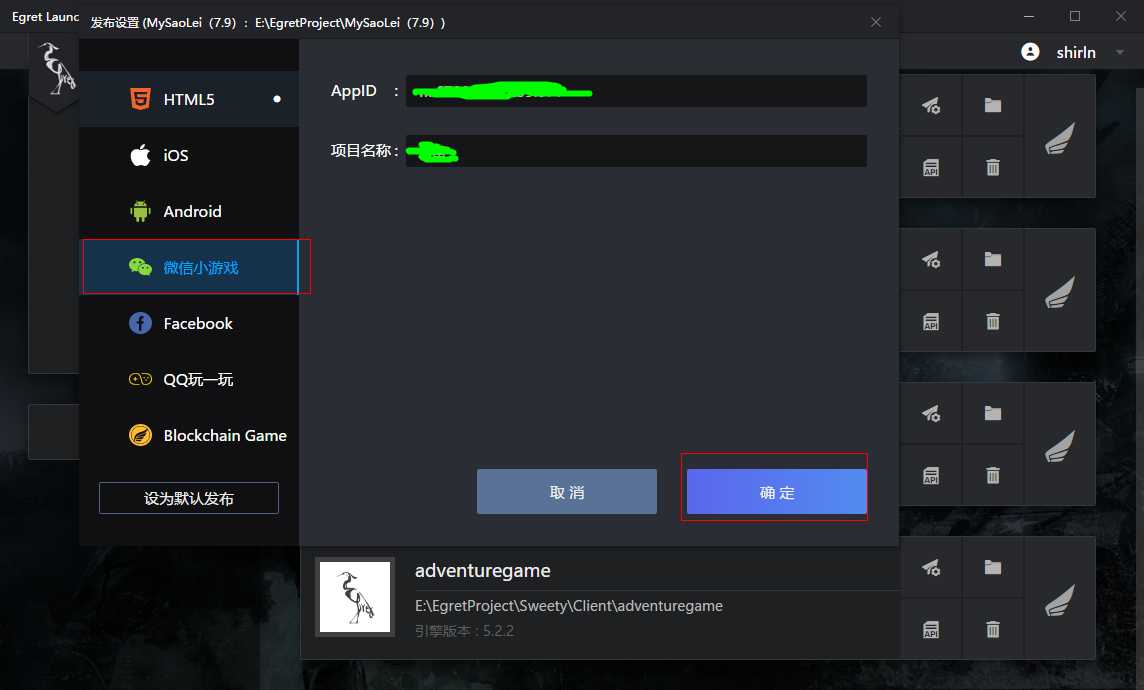Expand the shirln account dropdown arrow
Viewport: 1144px width, 690px height.
pos(1120,53)
